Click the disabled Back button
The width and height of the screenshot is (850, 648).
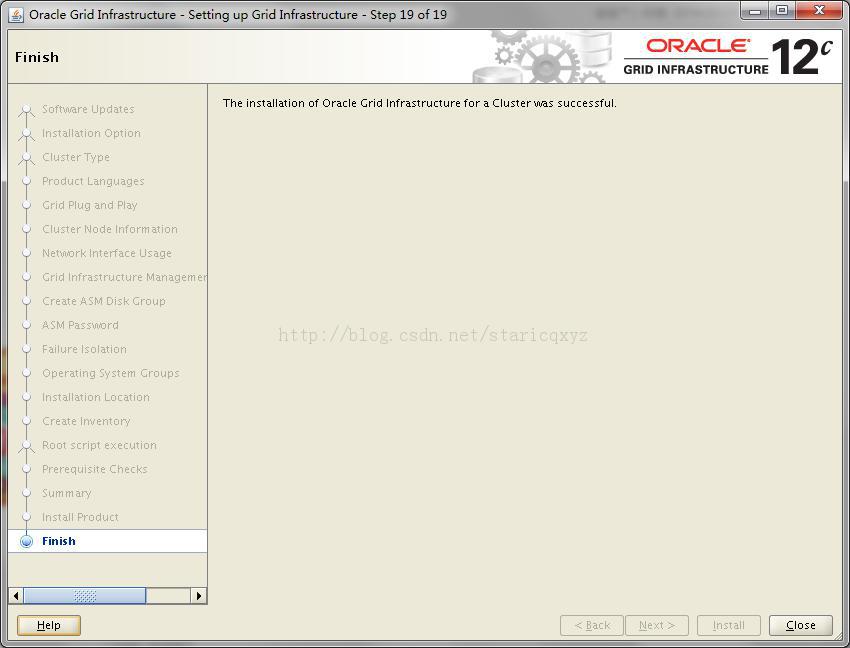(x=592, y=625)
